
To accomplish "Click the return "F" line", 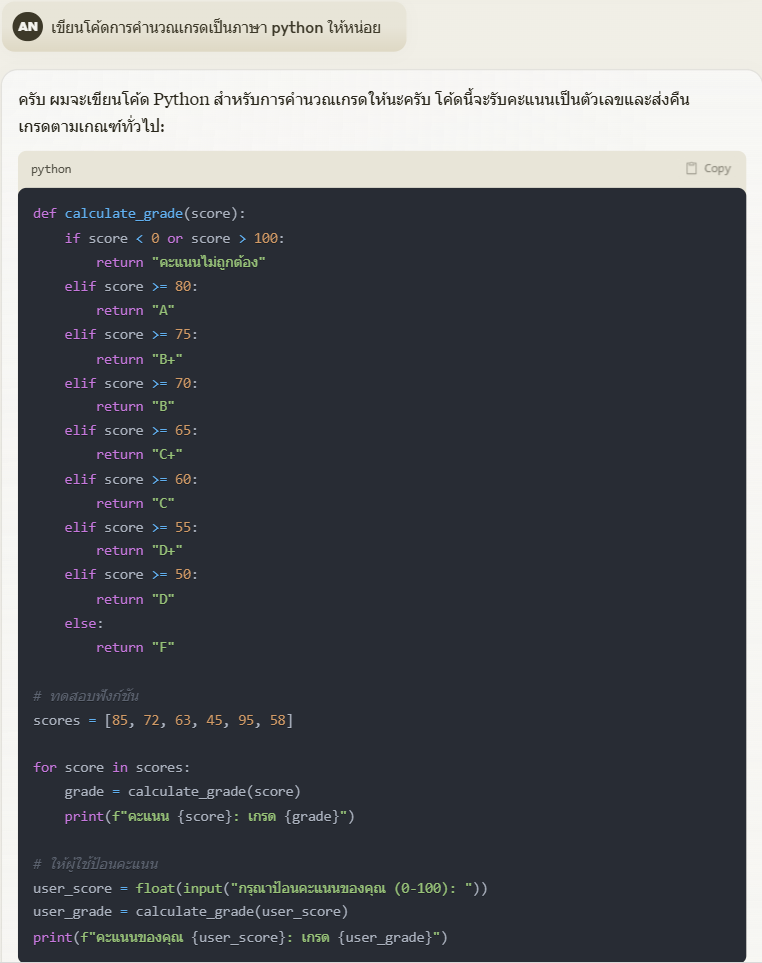I will pyautogui.click(x=135, y=647).
